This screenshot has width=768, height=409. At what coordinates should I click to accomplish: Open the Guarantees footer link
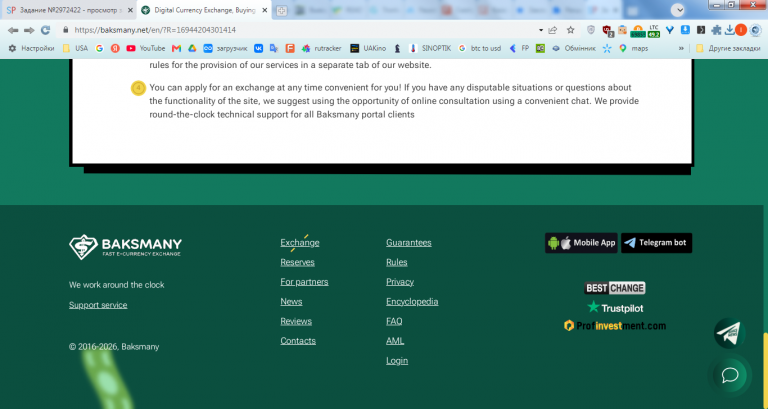click(x=408, y=242)
